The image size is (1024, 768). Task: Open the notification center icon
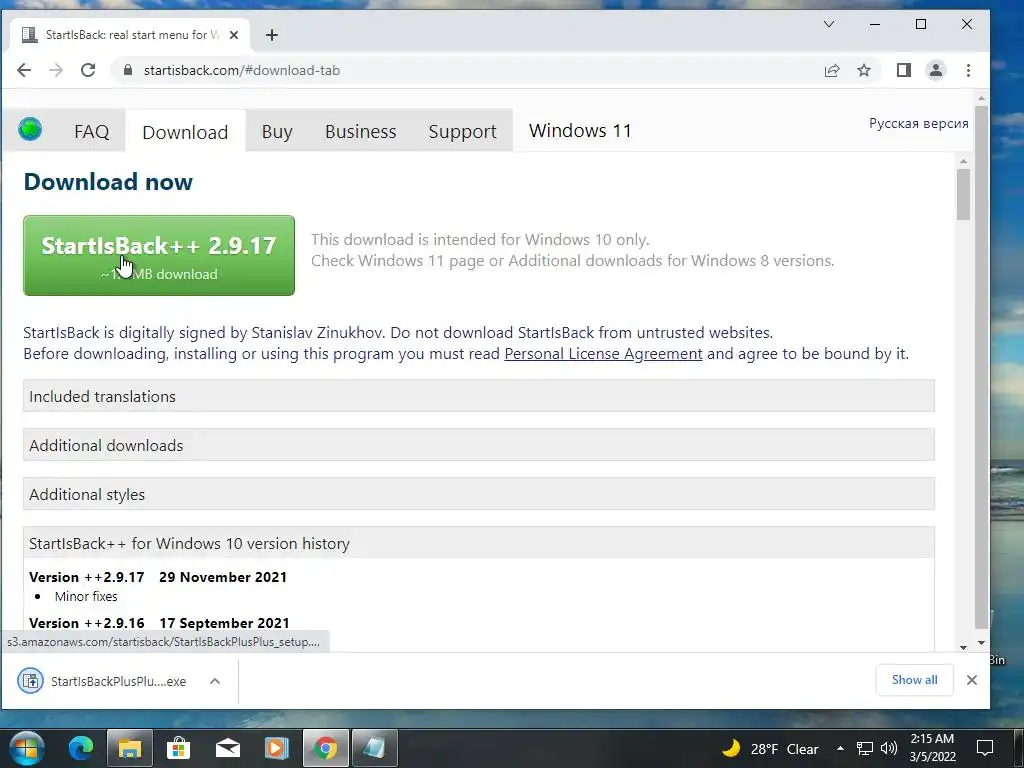pos(985,748)
